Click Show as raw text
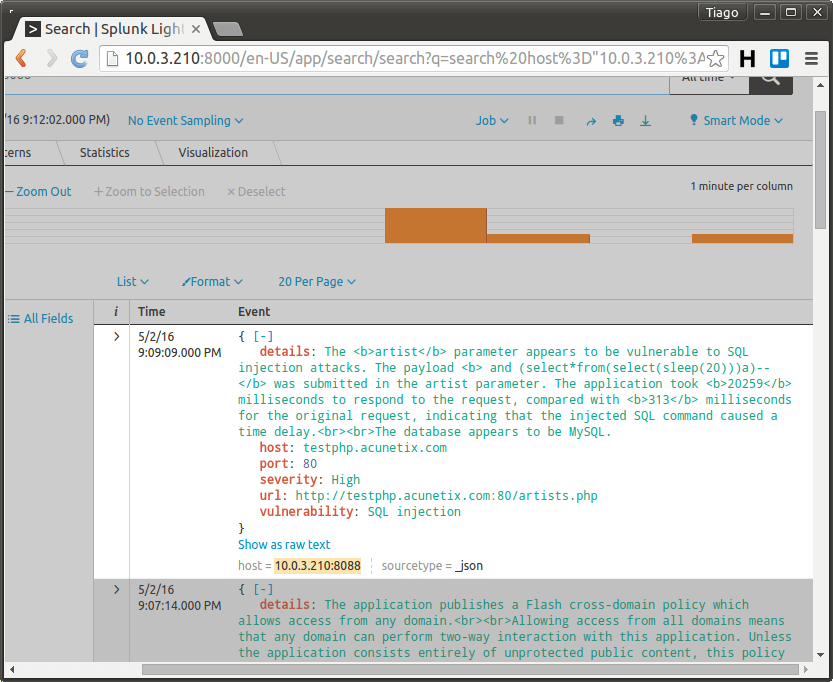 (284, 544)
